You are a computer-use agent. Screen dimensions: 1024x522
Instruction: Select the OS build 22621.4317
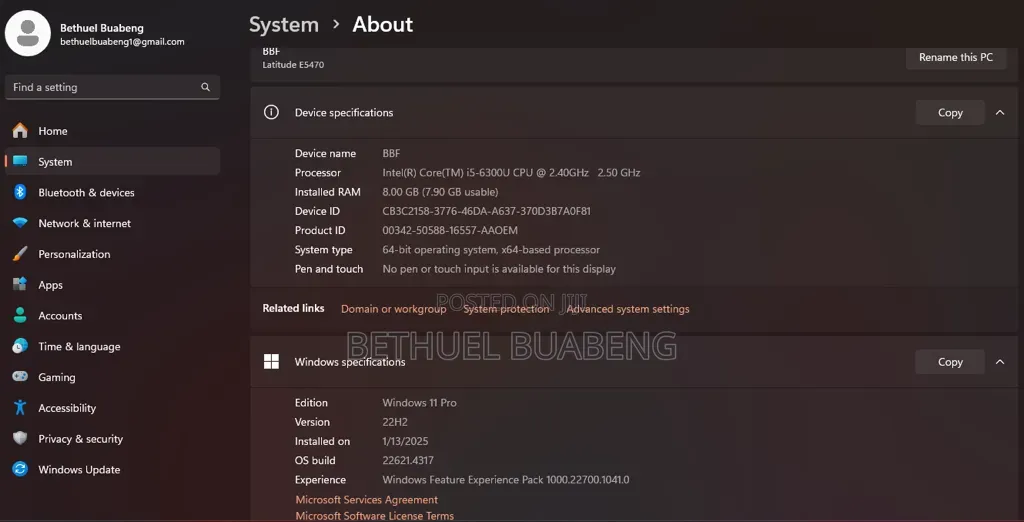click(x=408, y=460)
